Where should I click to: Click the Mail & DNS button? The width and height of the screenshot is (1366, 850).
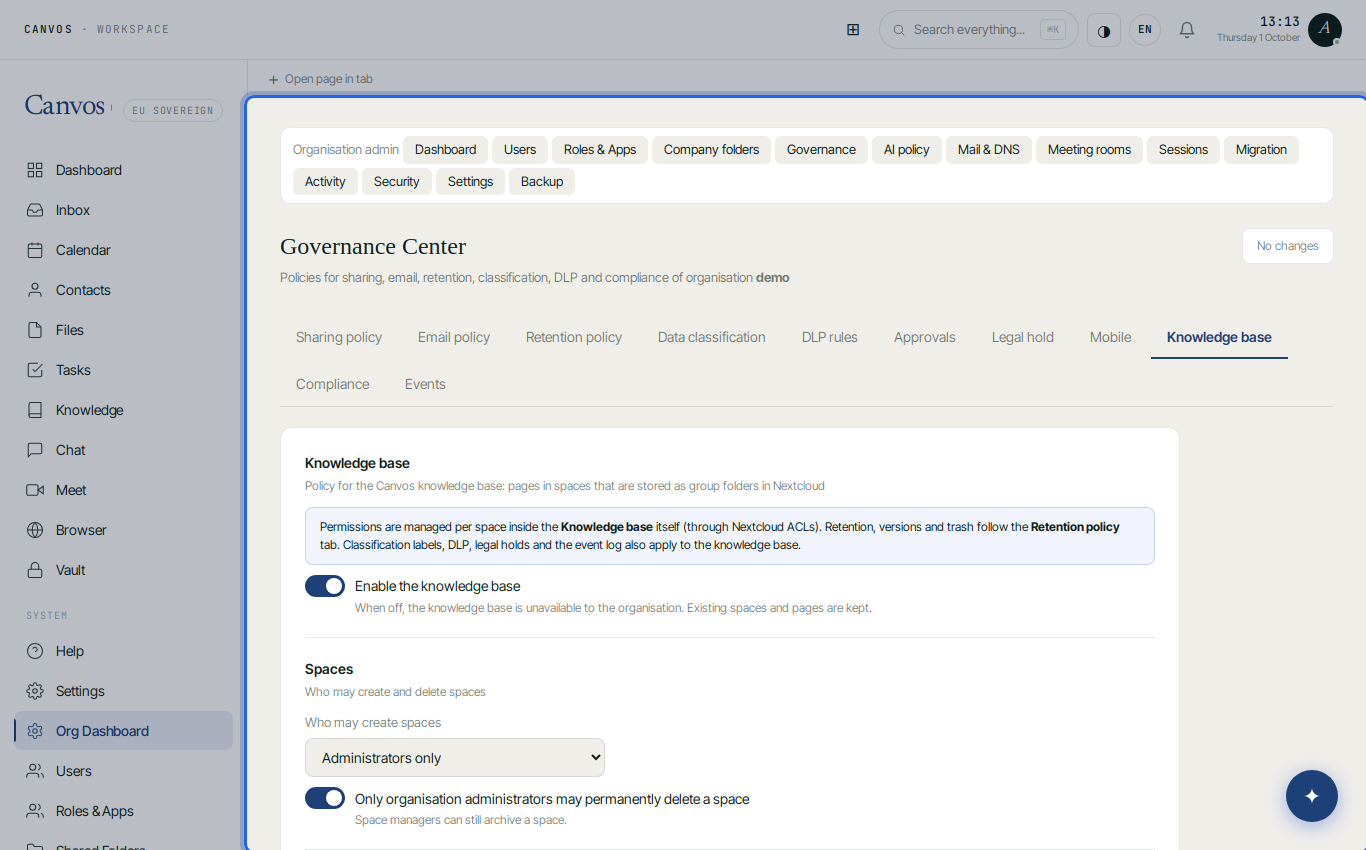tap(989, 150)
